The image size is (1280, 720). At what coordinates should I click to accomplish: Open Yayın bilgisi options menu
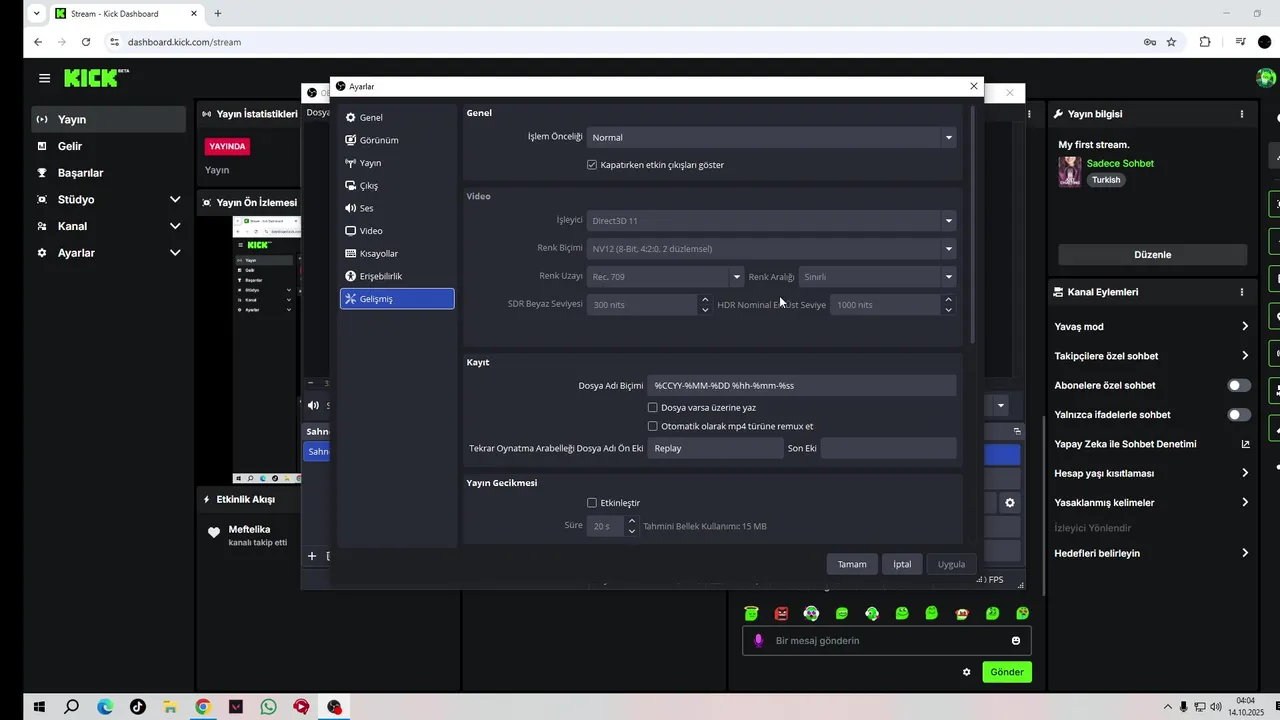[x=1242, y=115]
